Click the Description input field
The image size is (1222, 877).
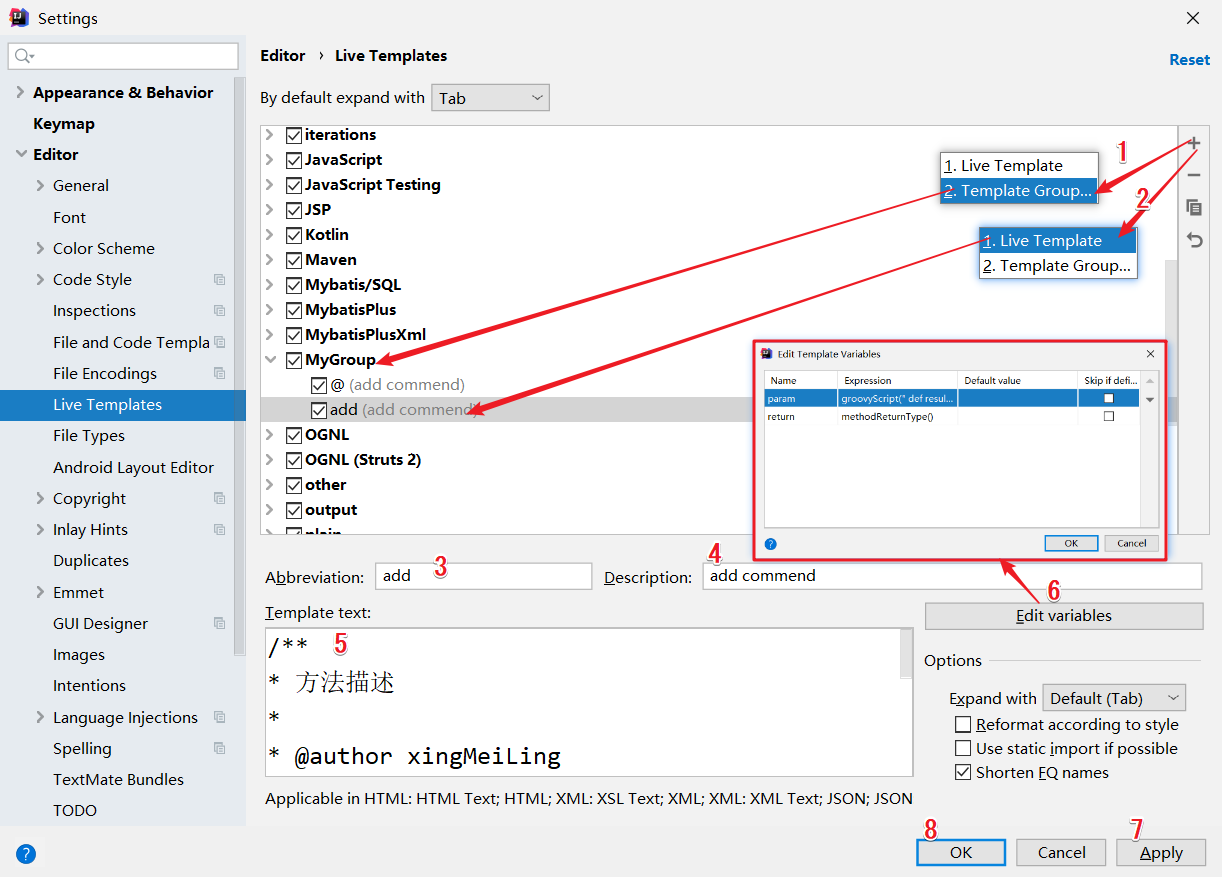(952, 576)
